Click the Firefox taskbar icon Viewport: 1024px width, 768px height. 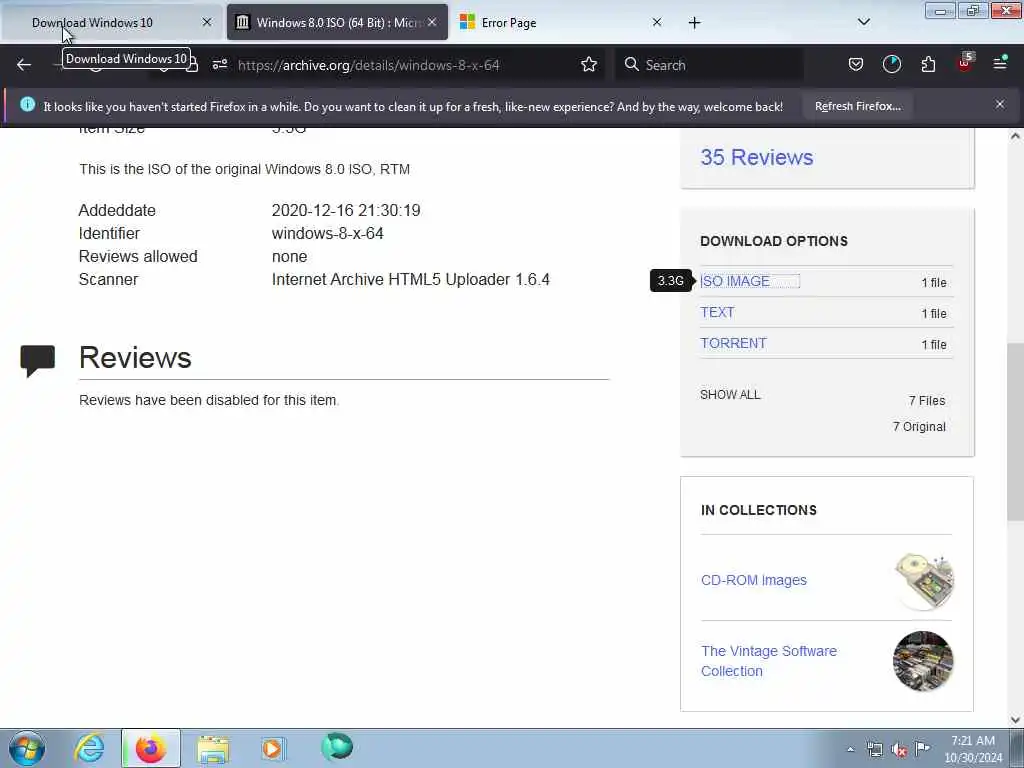point(150,748)
